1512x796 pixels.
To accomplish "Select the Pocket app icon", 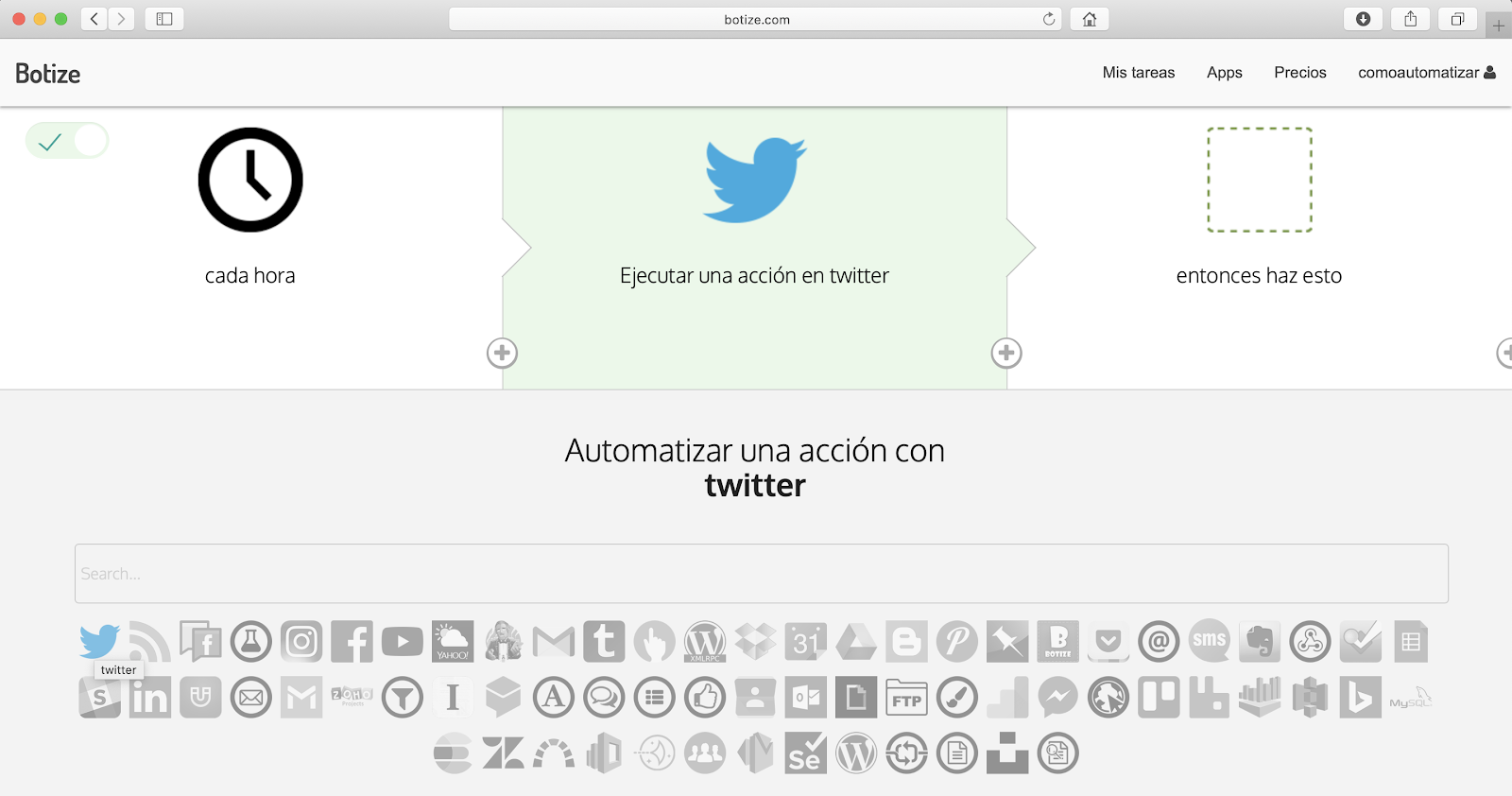I will 1108,642.
